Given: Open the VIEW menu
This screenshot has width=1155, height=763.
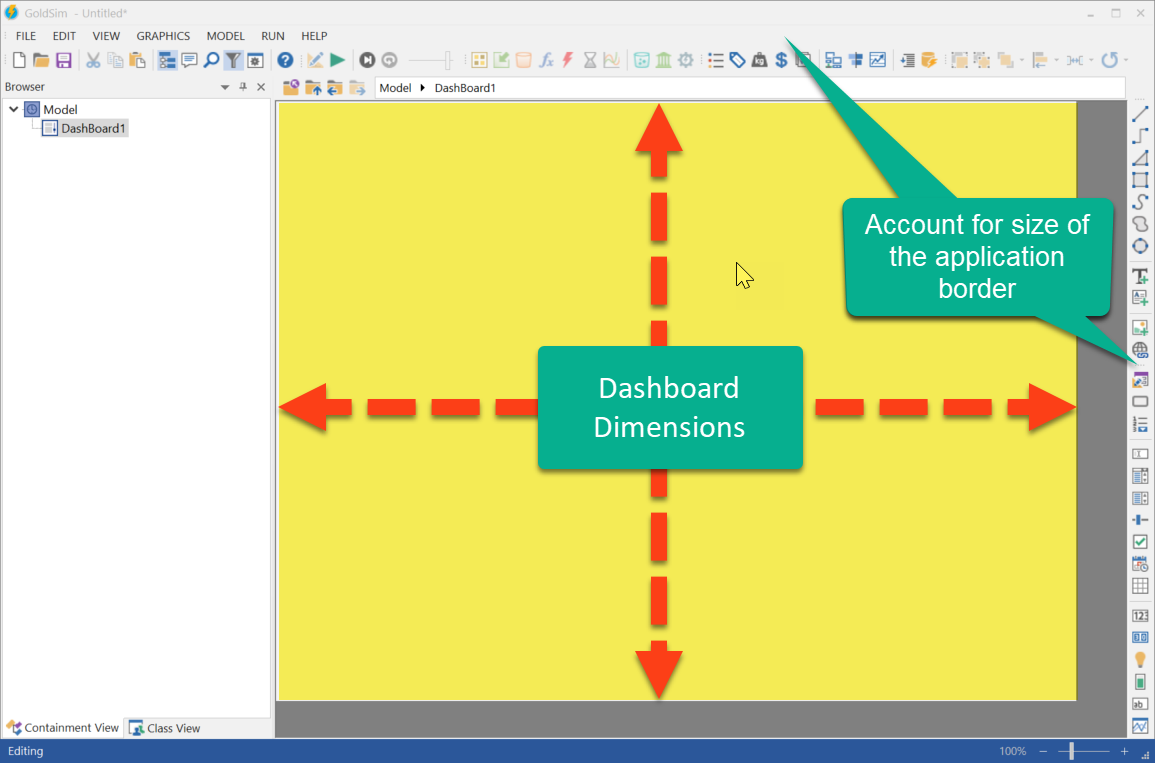Looking at the screenshot, I should click(106, 35).
